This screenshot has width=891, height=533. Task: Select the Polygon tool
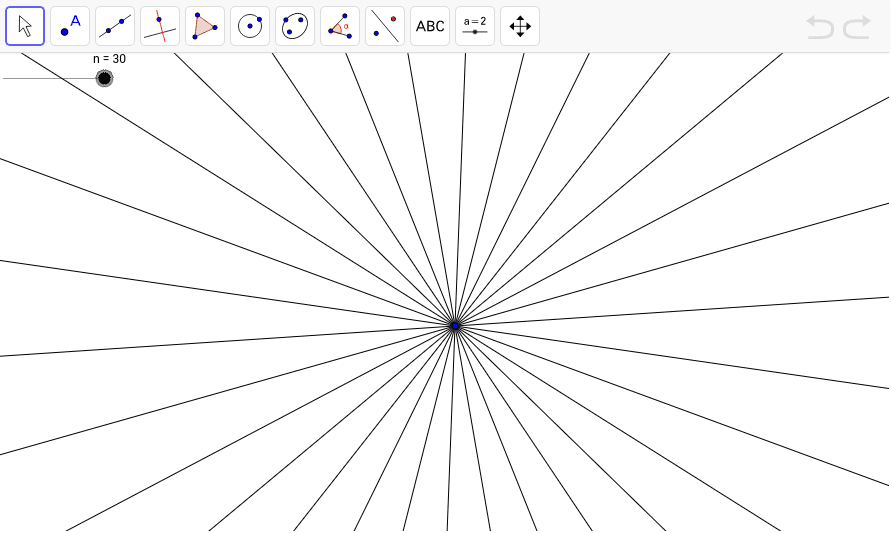205,26
